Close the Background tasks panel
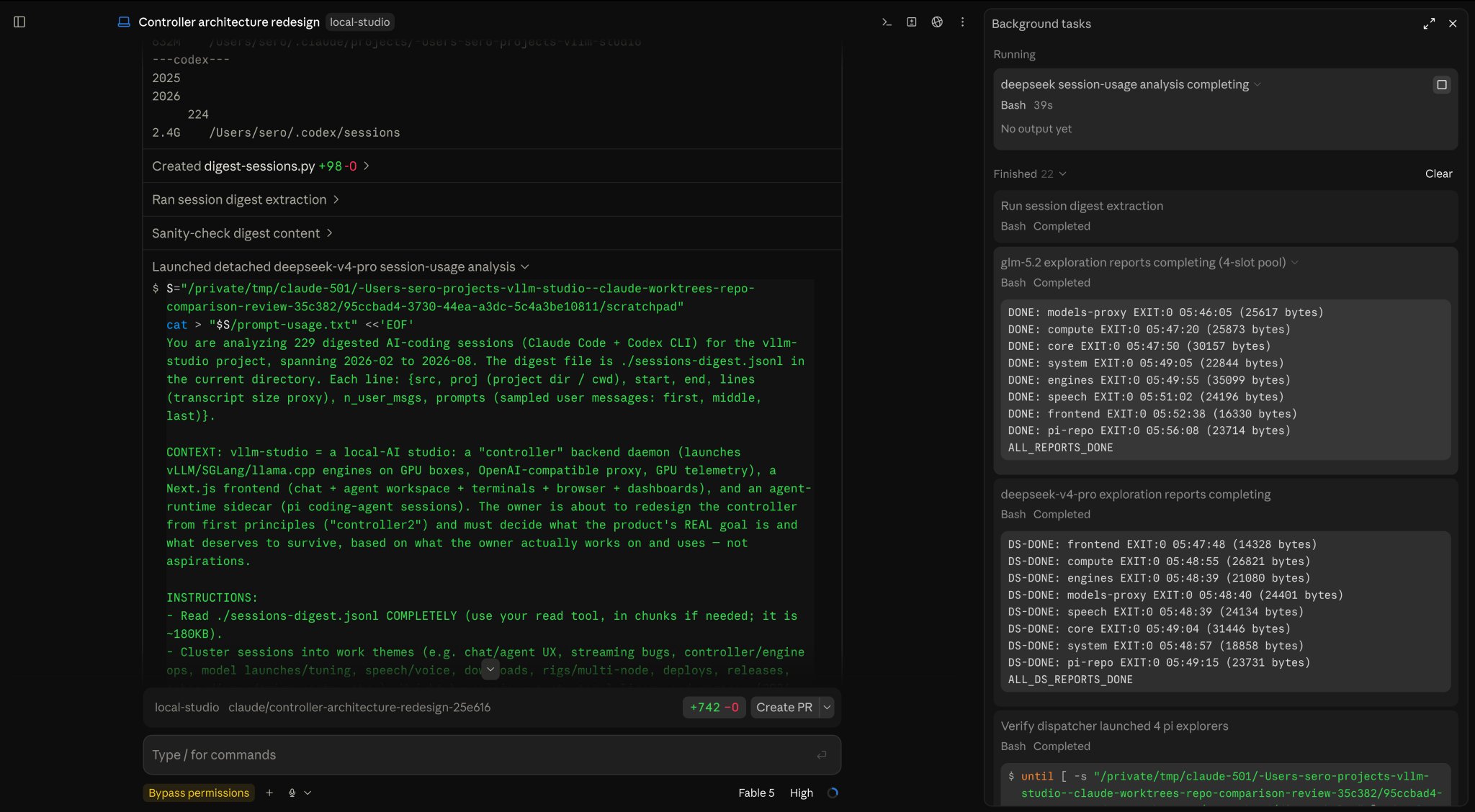Screen dimensions: 1475x812 1453,24
